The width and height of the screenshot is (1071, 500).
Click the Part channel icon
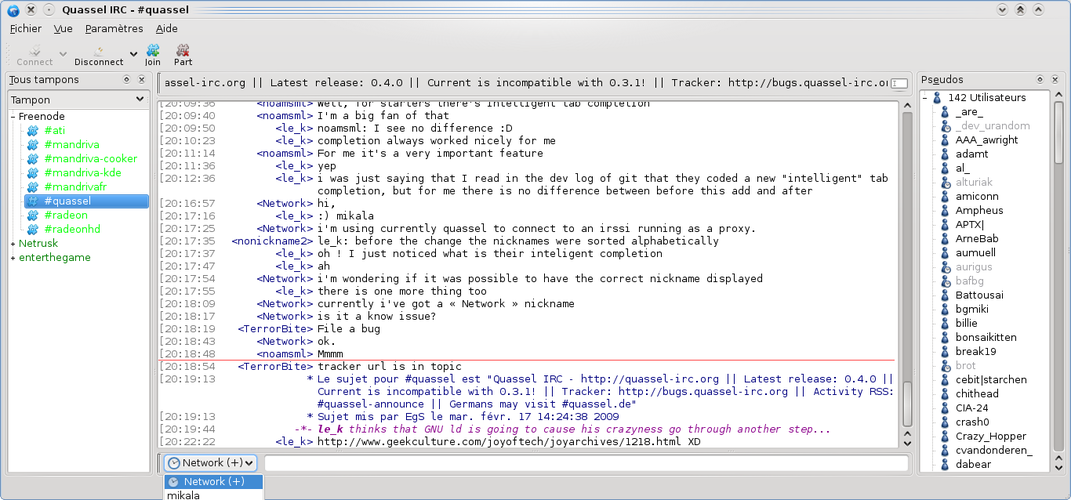[x=182, y=51]
